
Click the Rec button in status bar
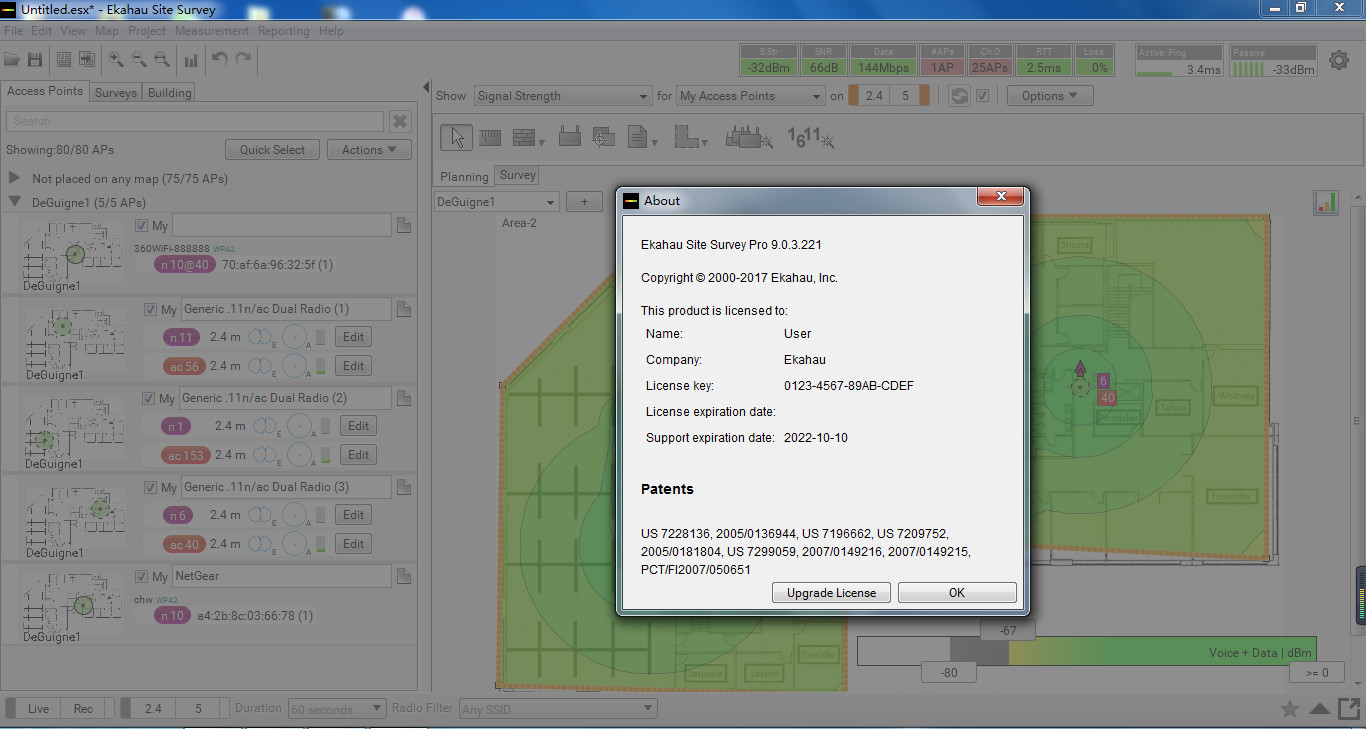tap(83, 709)
